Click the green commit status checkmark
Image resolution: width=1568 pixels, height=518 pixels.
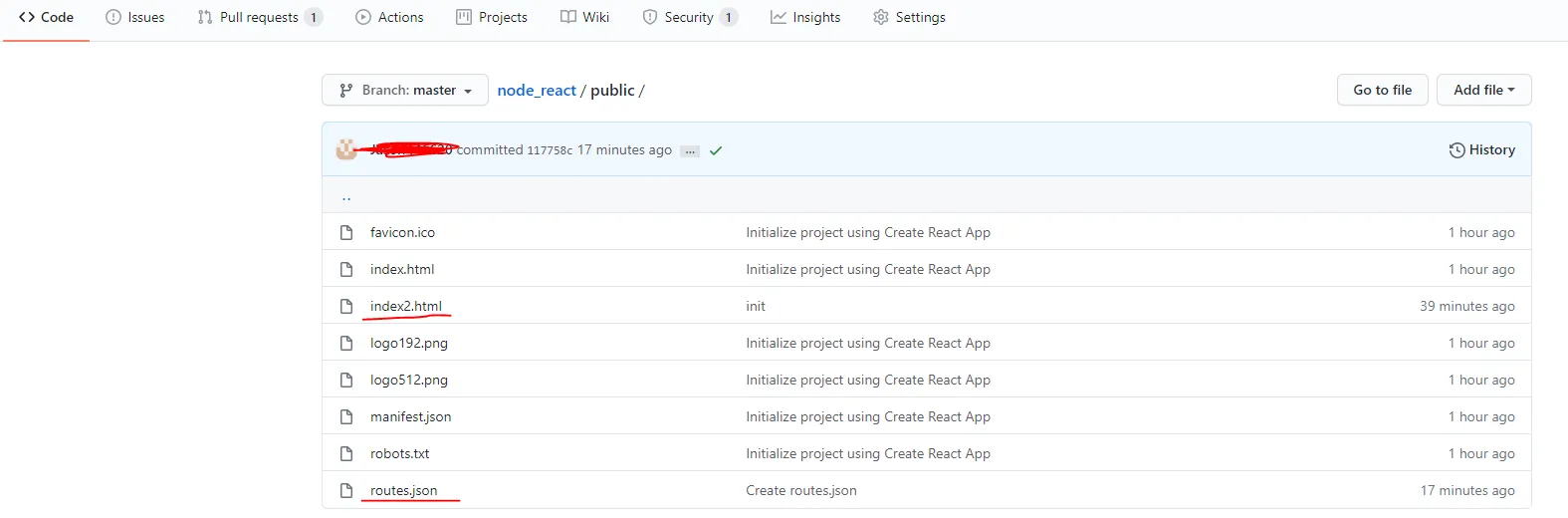pos(716,150)
